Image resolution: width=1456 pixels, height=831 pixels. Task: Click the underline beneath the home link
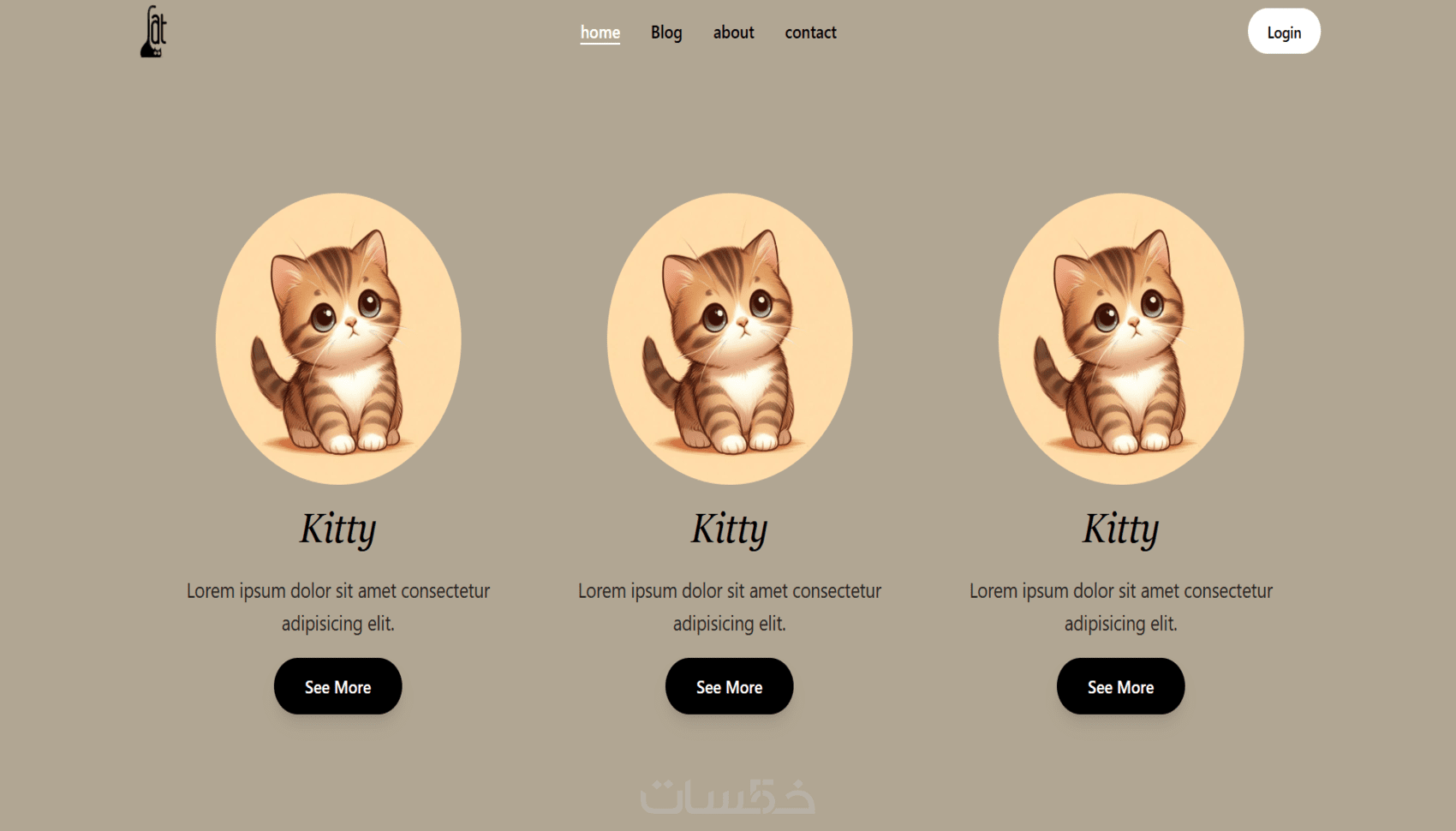600,43
